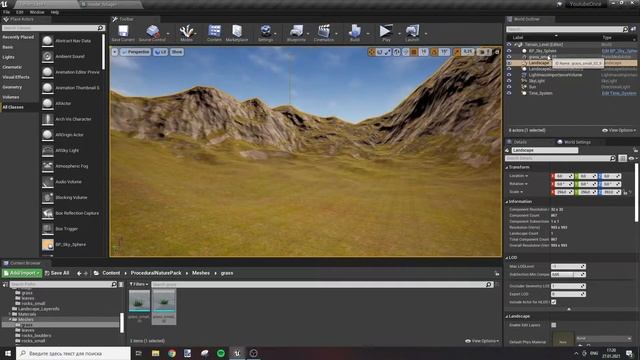Click the Save All button
Screen dimensions: 640x360
(x=57, y=273)
